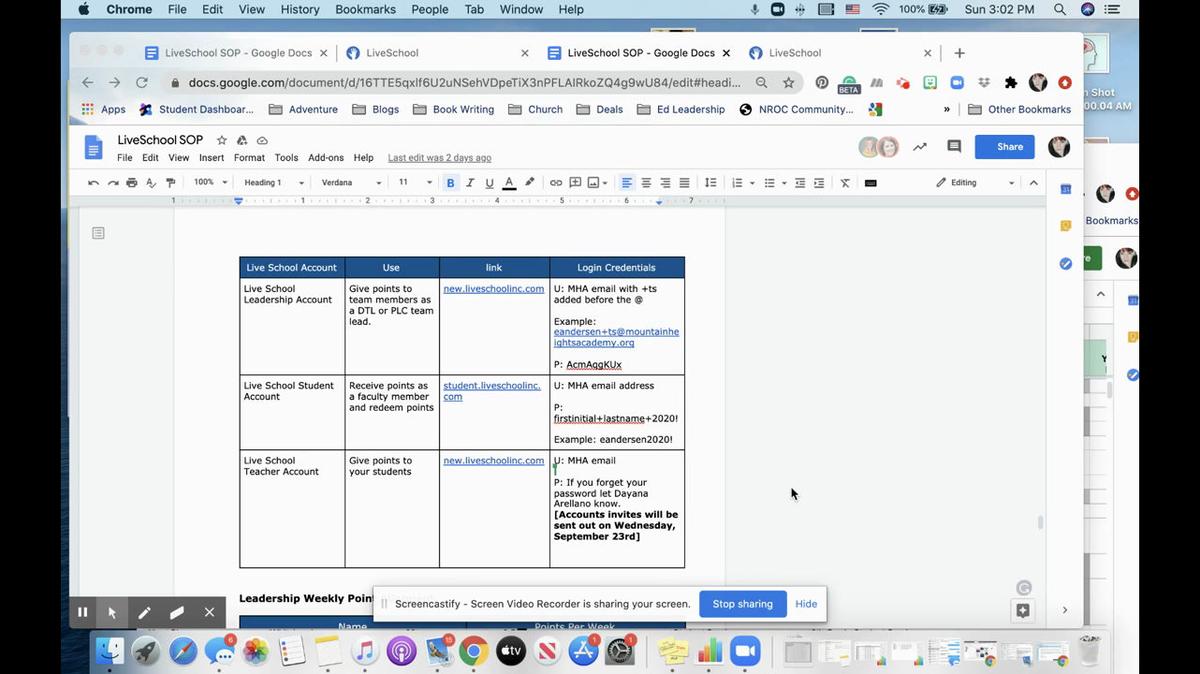This screenshot has height=674, width=1200.
Task: Run spelling and grammar check icon
Action: (151, 183)
